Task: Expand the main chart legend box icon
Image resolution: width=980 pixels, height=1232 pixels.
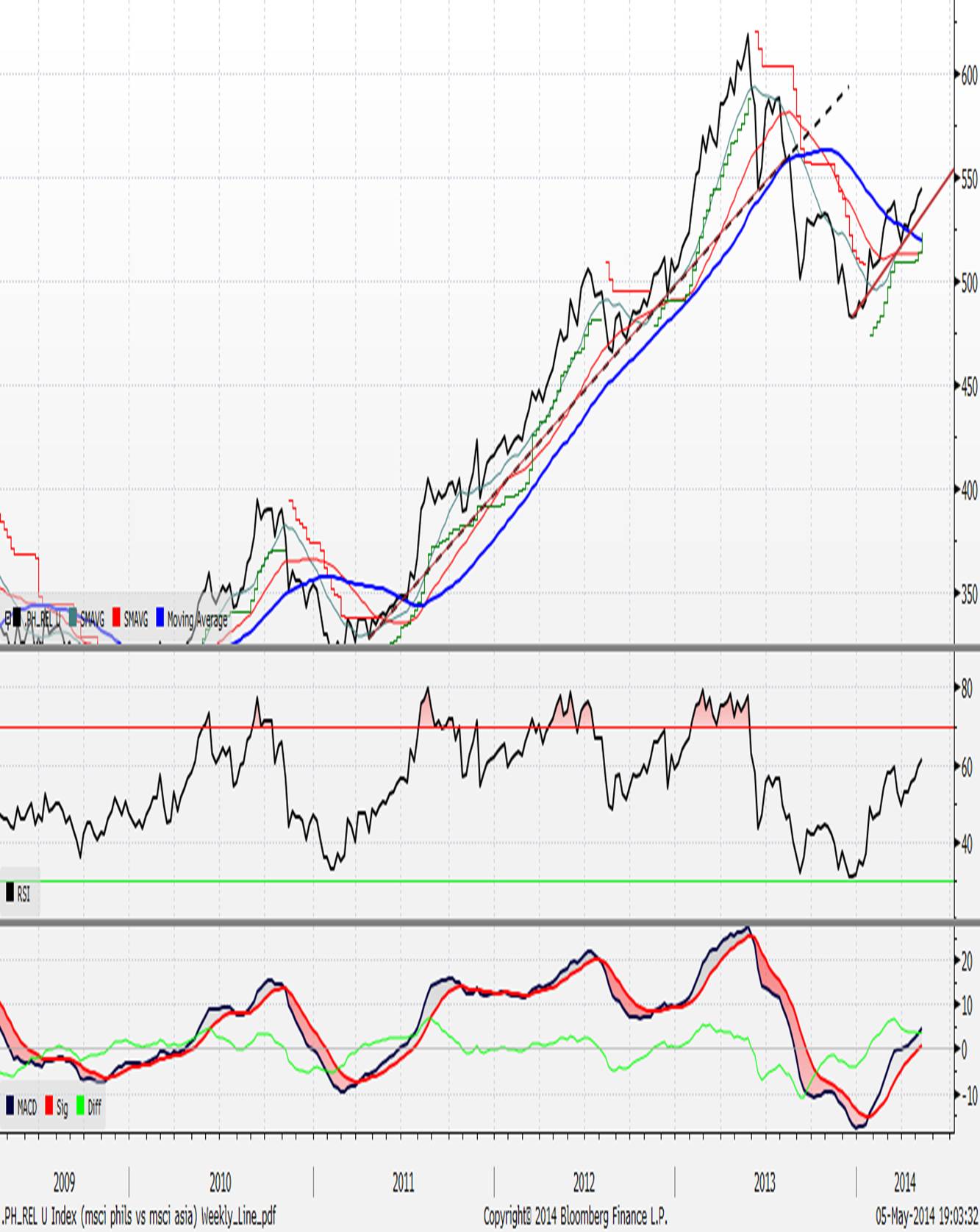Action: coord(7,619)
